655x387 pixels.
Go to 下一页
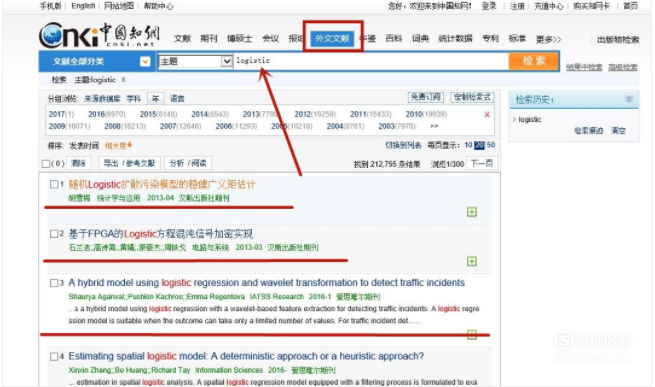[x=482, y=163]
